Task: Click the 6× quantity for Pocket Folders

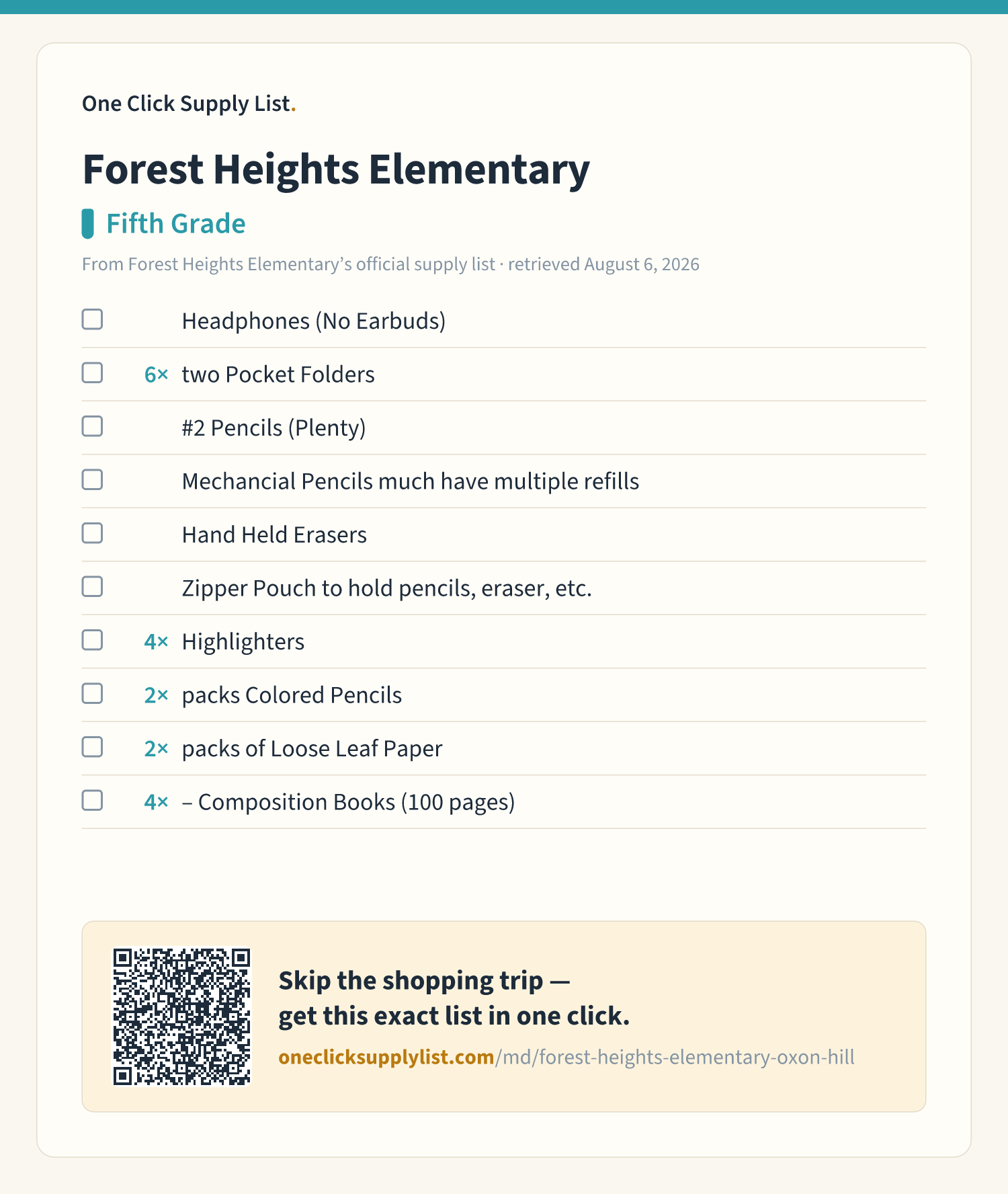Action: (x=156, y=374)
